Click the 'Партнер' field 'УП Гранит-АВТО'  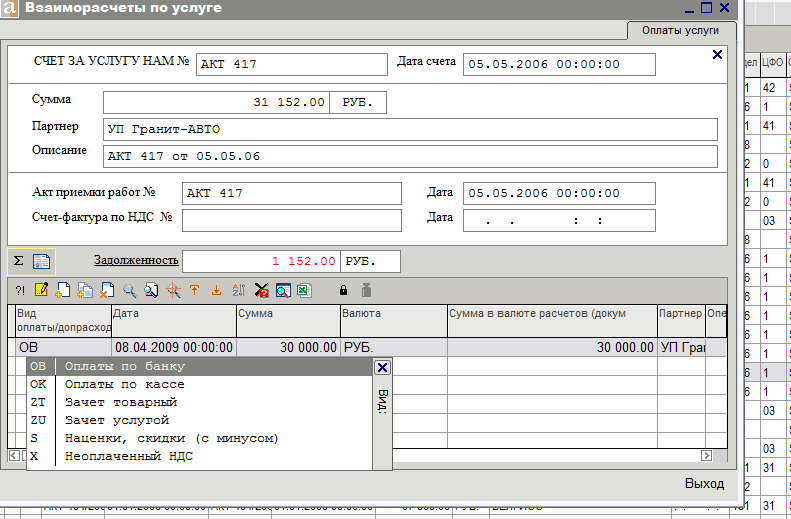click(x=410, y=130)
